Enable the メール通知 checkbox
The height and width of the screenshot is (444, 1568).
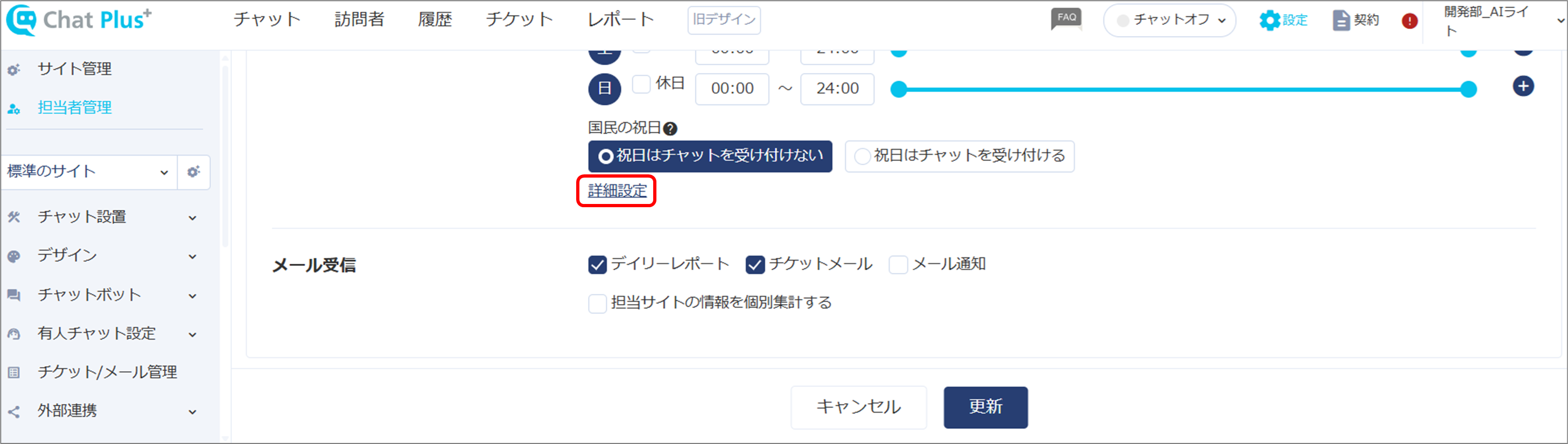point(899,265)
